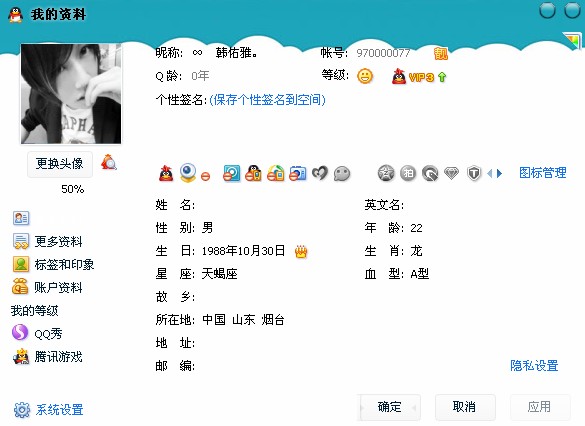
Task: Show previous service icons with left arrow
Action: pos(490,173)
